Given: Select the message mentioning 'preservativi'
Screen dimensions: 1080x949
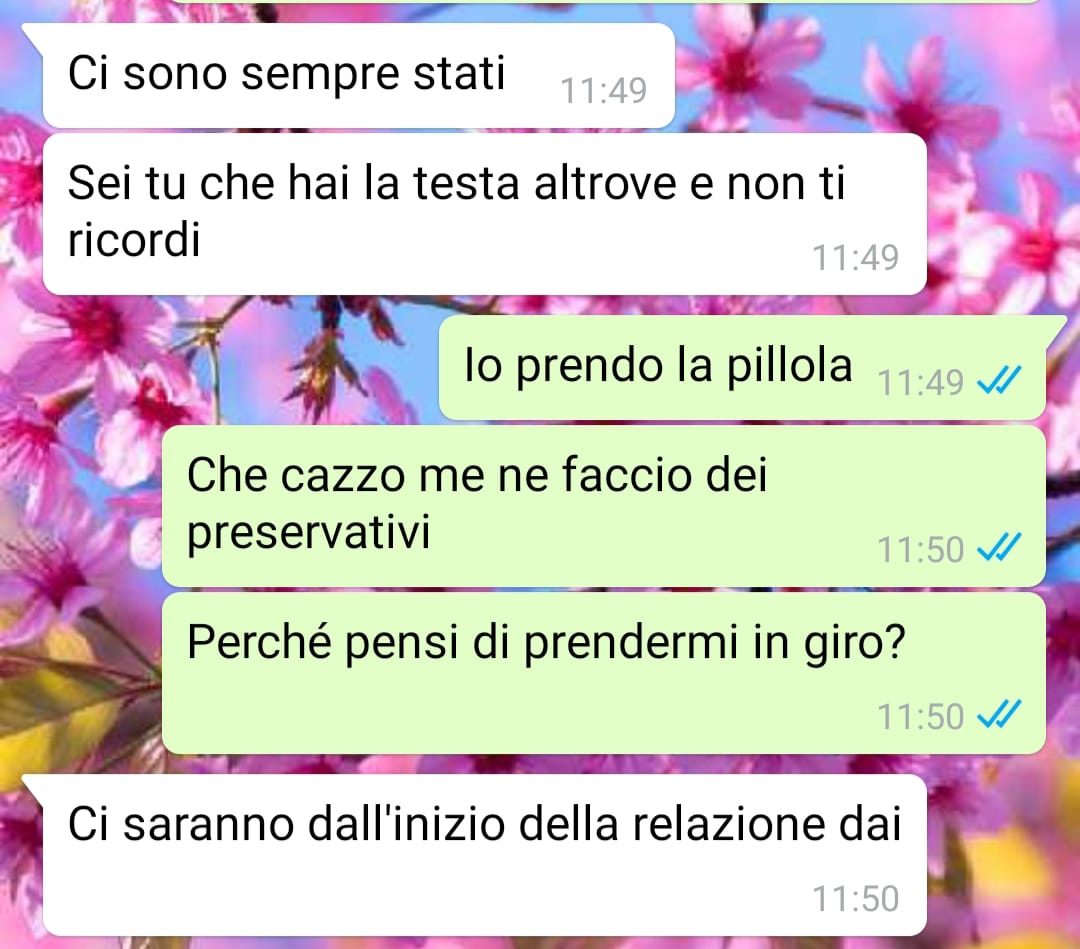Looking at the screenshot, I should click(x=603, y=506).
